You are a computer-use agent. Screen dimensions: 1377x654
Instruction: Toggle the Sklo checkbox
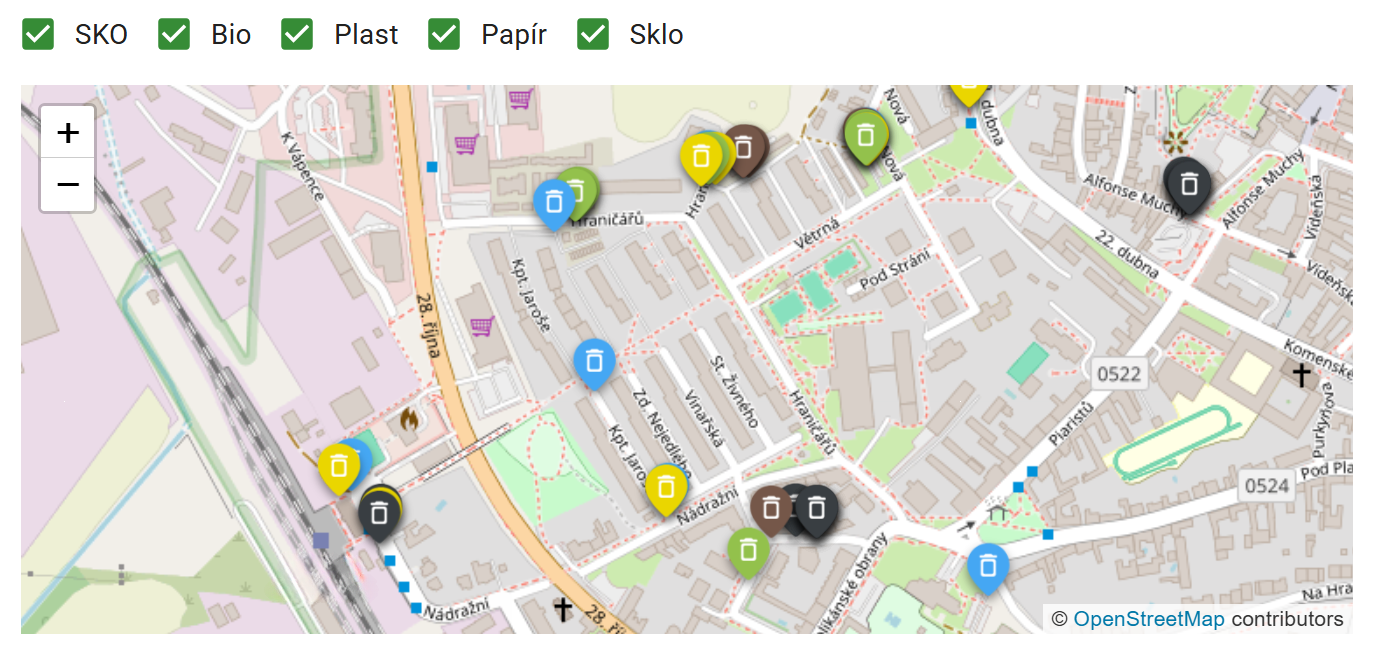coord(593,34)
